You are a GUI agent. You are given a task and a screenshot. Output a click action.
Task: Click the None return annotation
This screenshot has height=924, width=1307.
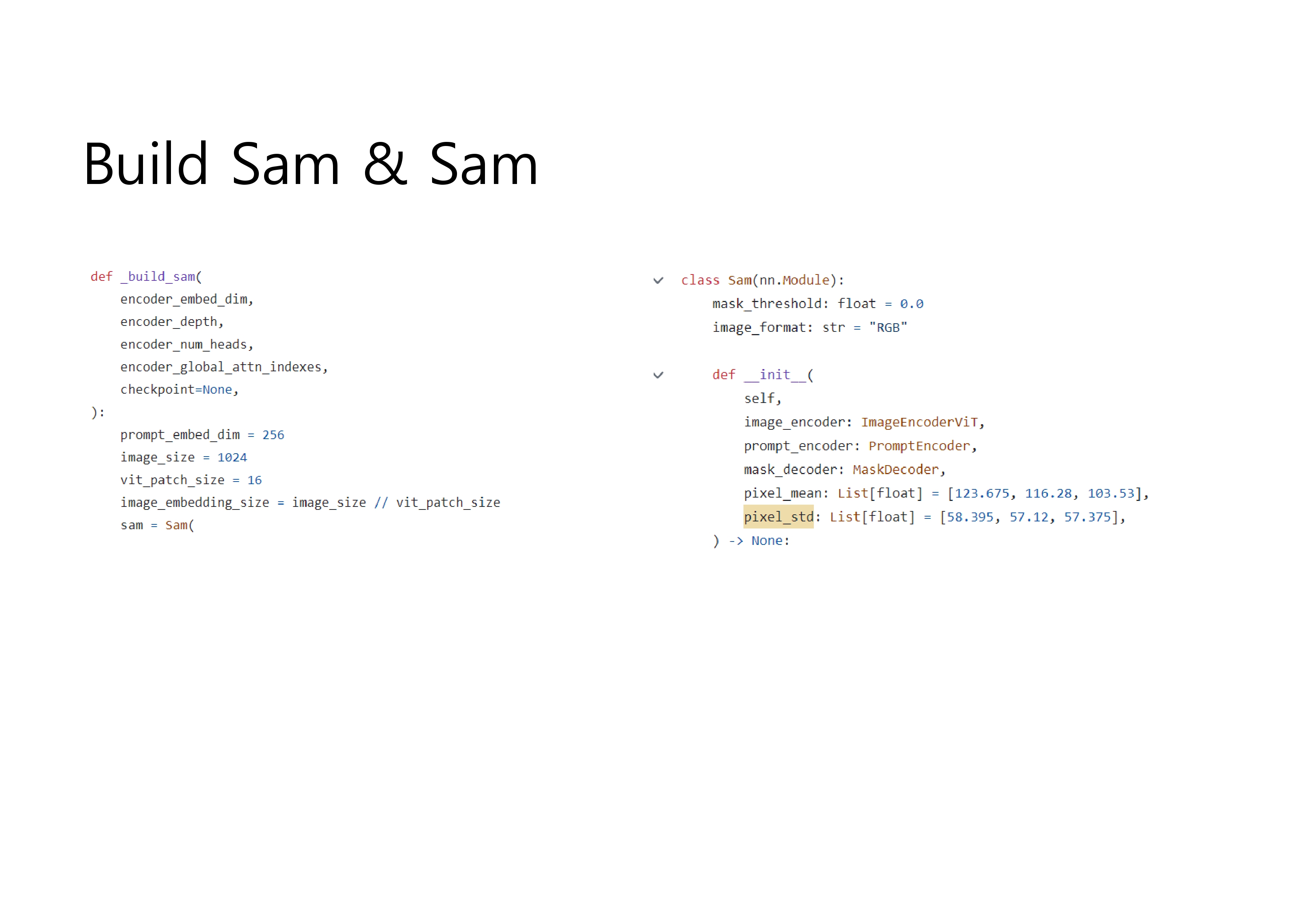coord(766,541)
